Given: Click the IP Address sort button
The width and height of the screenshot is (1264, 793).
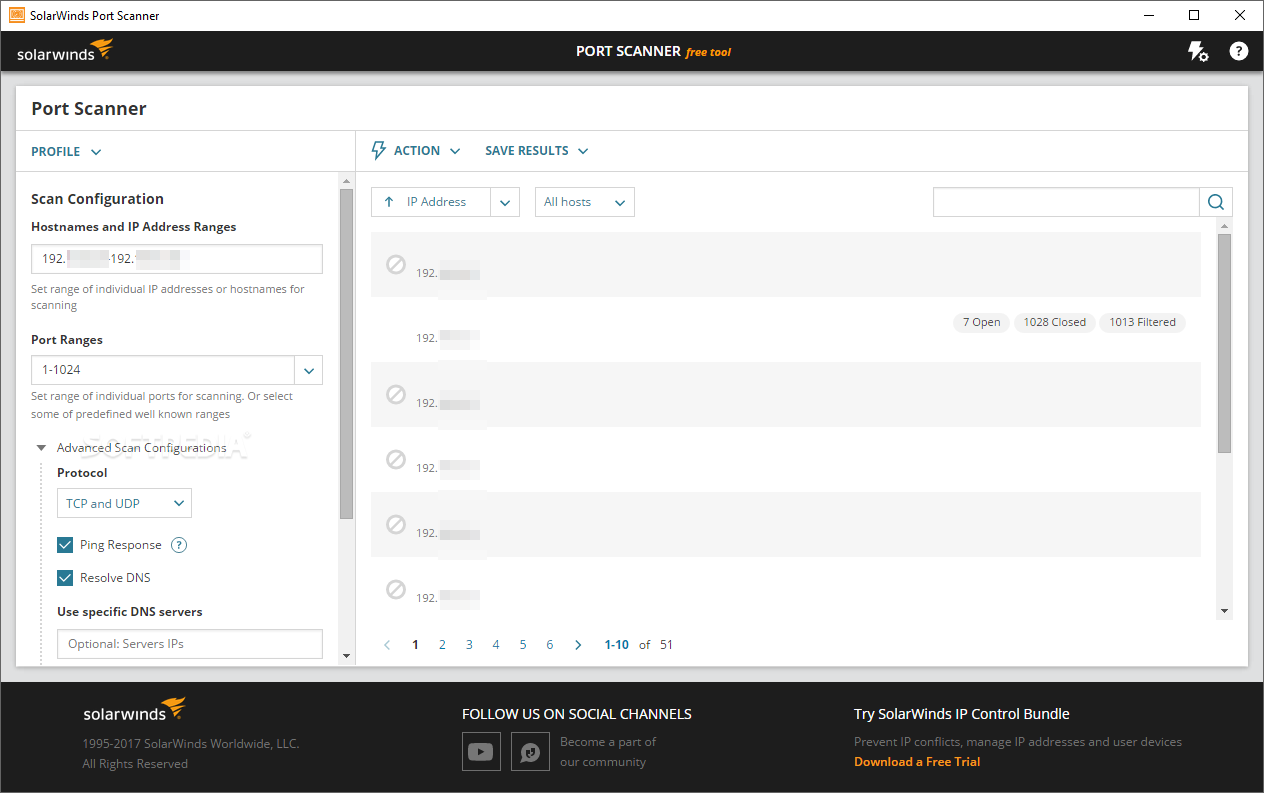Looking at the screenshot, I should tap(431, 202).
